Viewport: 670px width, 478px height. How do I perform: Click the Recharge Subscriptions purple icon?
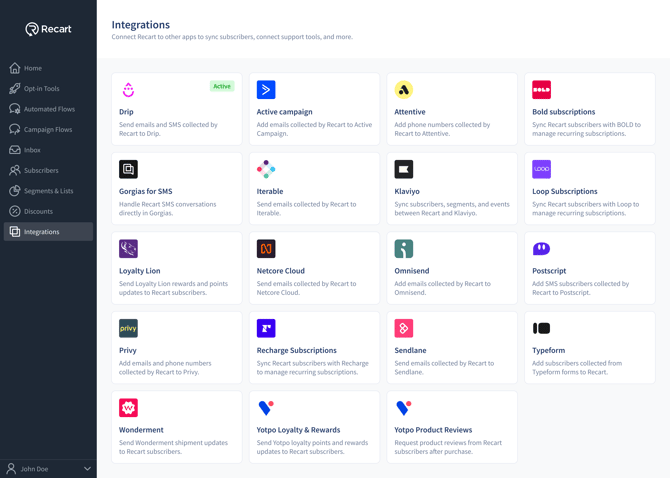pyautogui.click(x=266, y=328)
